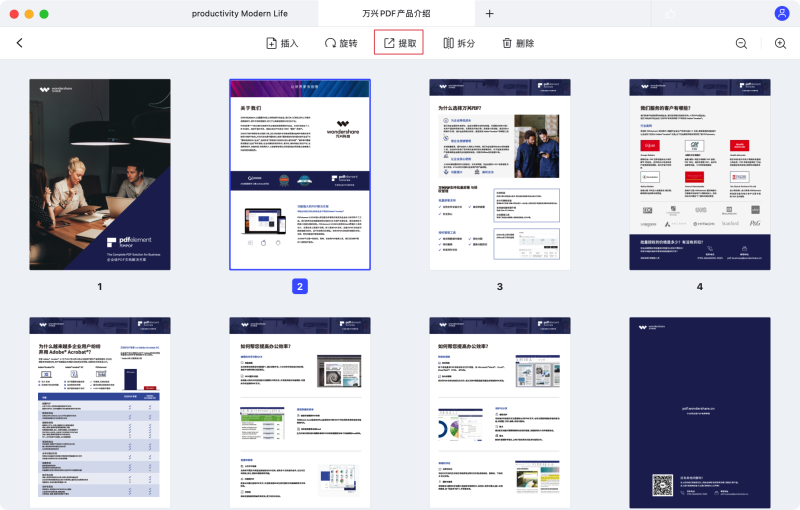Click the Delete (删除) trash tool
The width and height of the screenshot is (800, 510).
pos(517,43)
